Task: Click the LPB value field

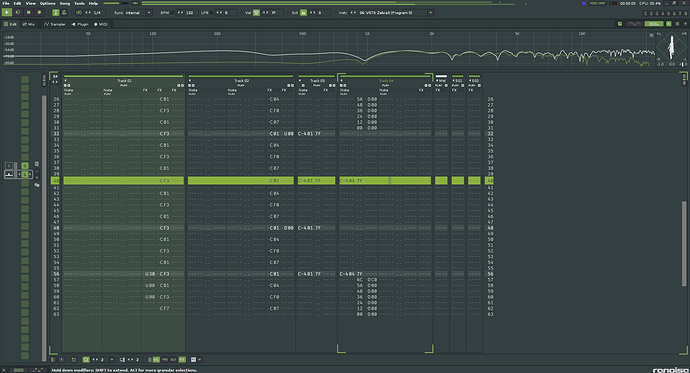Action: tap(226, 13)
